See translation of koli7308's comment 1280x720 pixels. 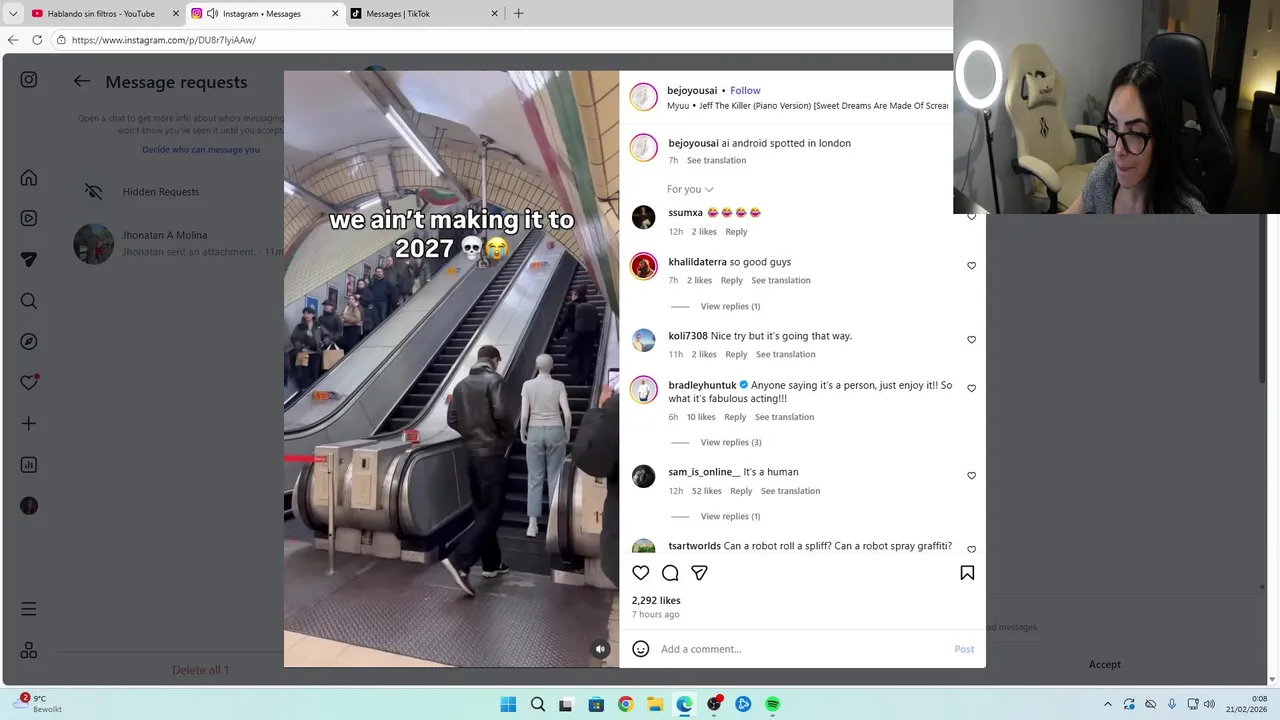785,354
